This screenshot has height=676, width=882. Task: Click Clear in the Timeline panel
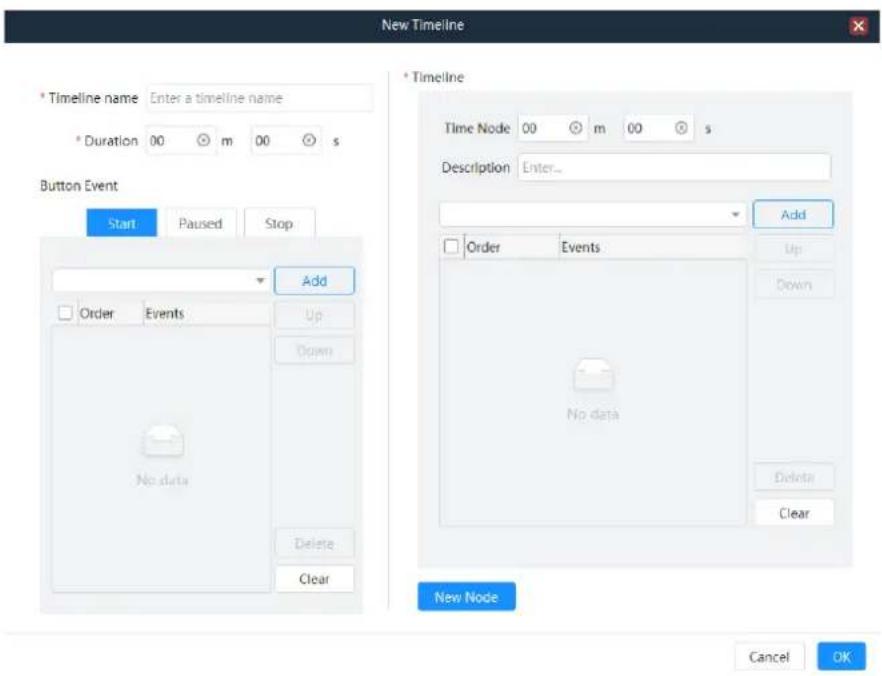(794, 513)
